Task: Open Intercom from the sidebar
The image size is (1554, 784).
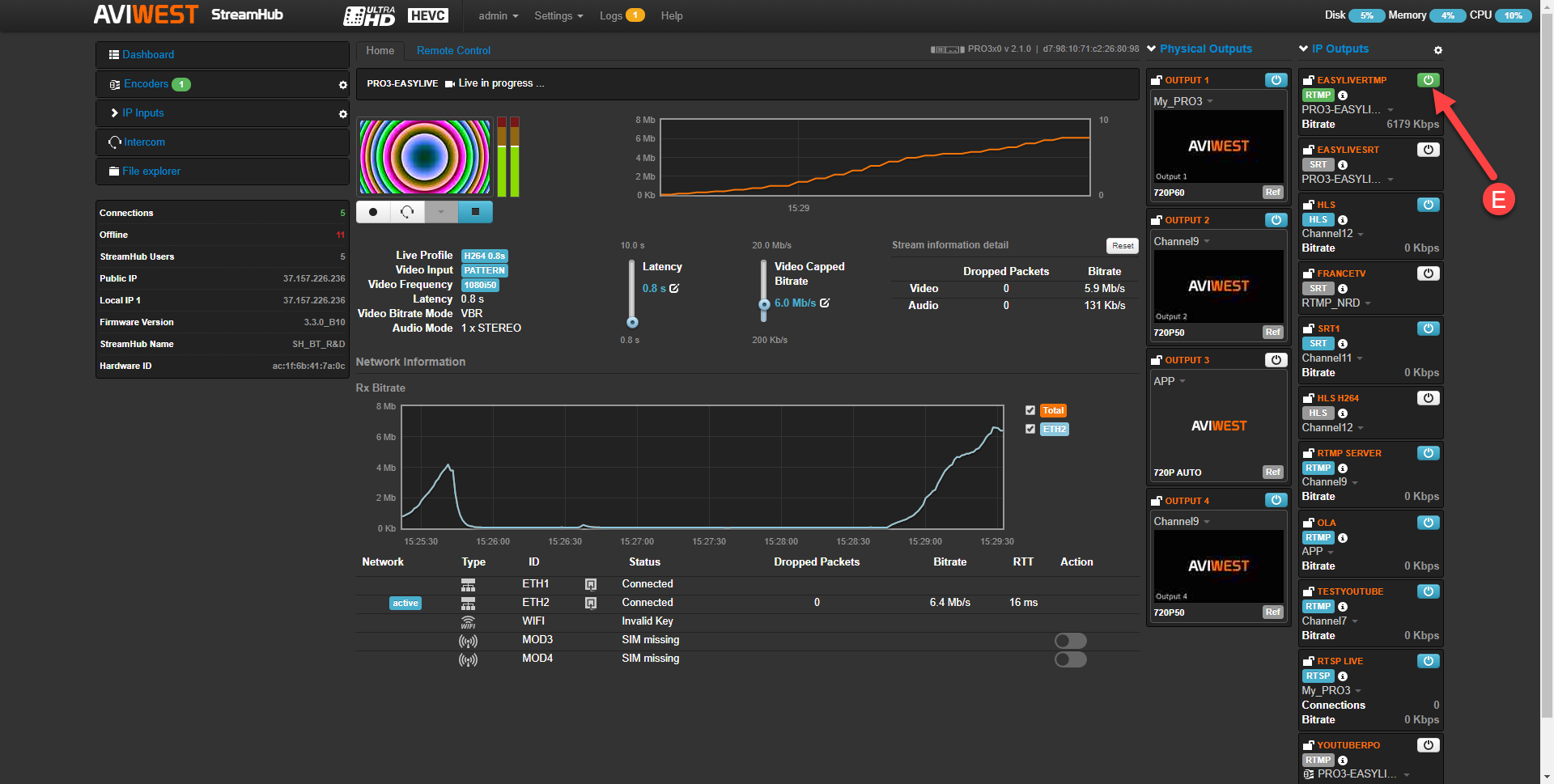Action: click(144, 142)
